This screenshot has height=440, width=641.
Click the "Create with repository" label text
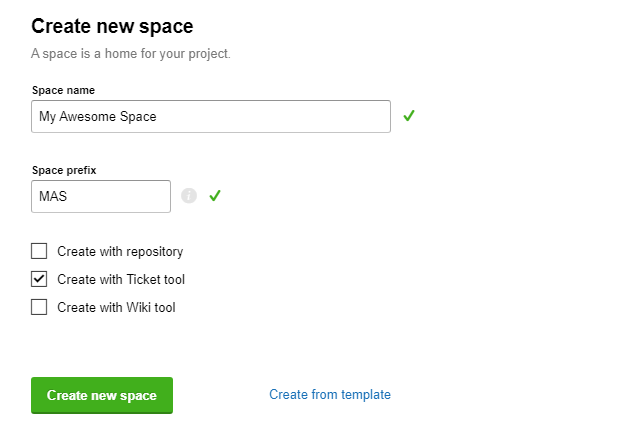pyautogui.click(x=120, y=252)
